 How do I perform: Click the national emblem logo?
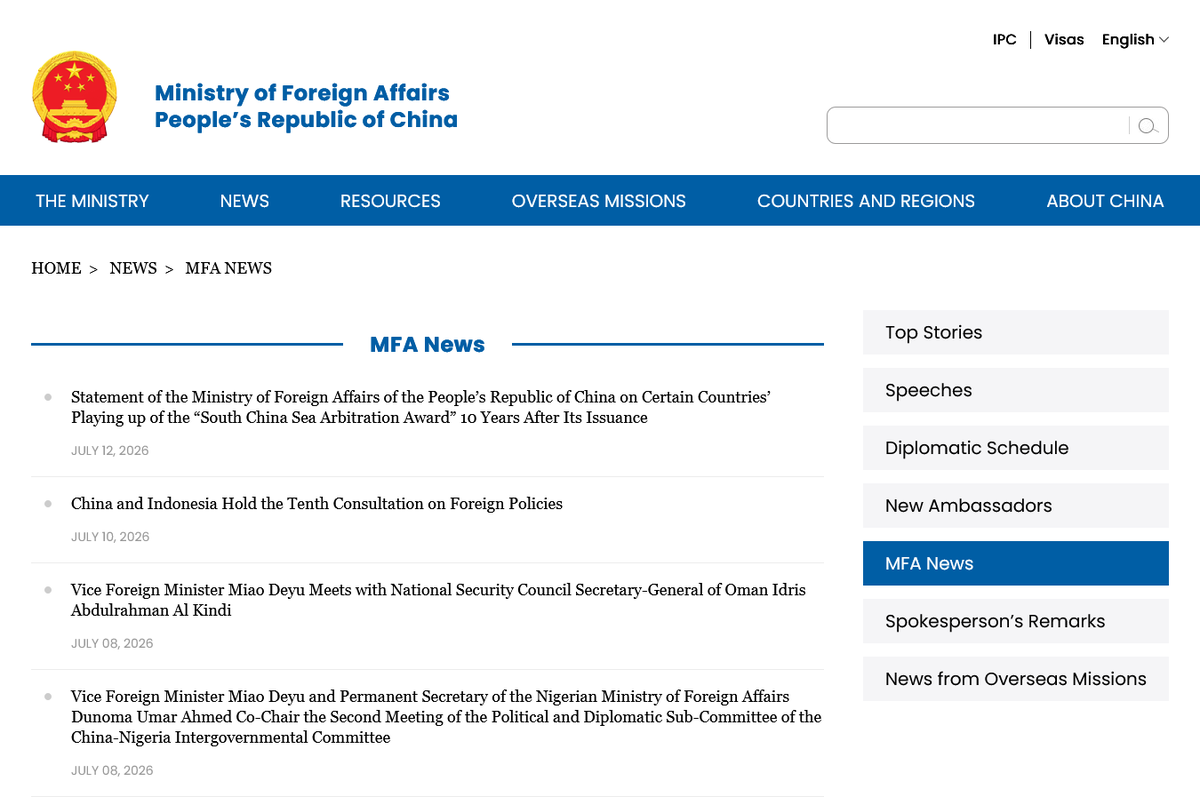click(x=75, y=98)
